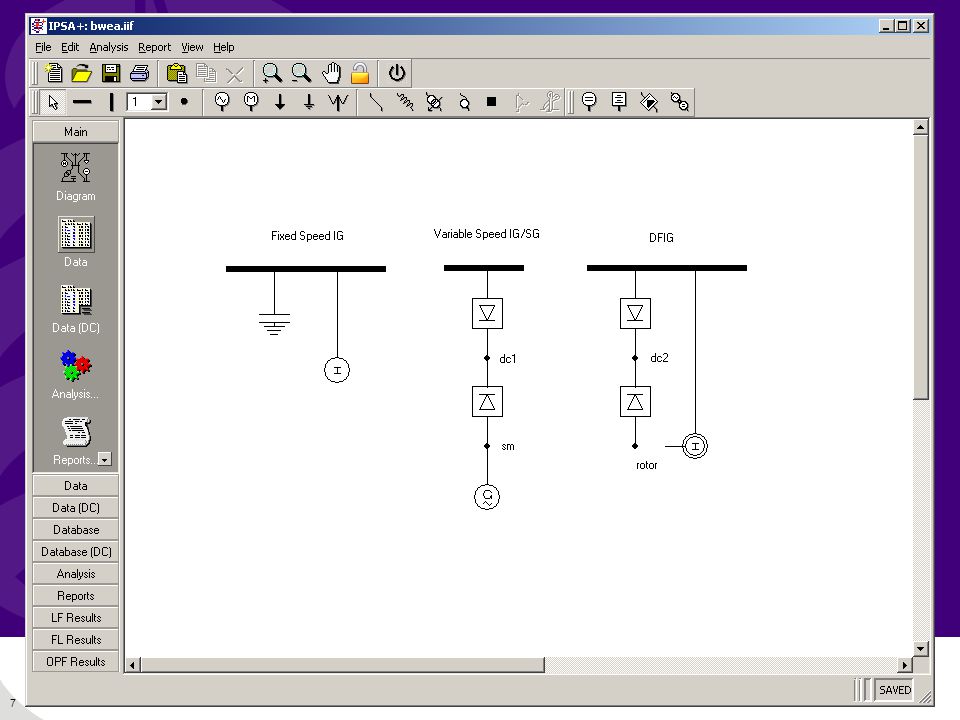Click the square text annotation tool
The height and width of the screenshot is (720, 960).
point(619,102)
